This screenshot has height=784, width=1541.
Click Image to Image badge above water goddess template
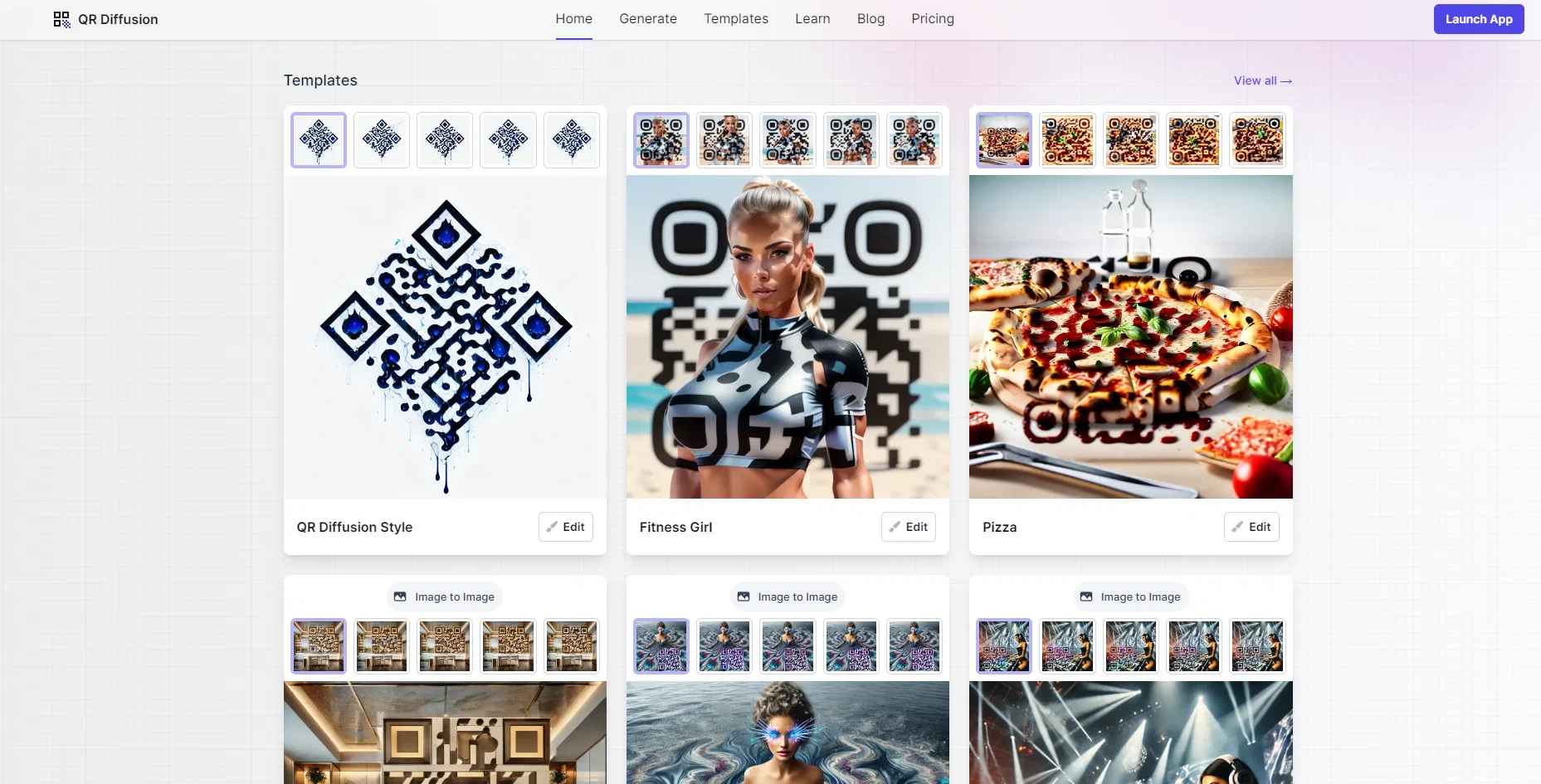click(788, 597)
